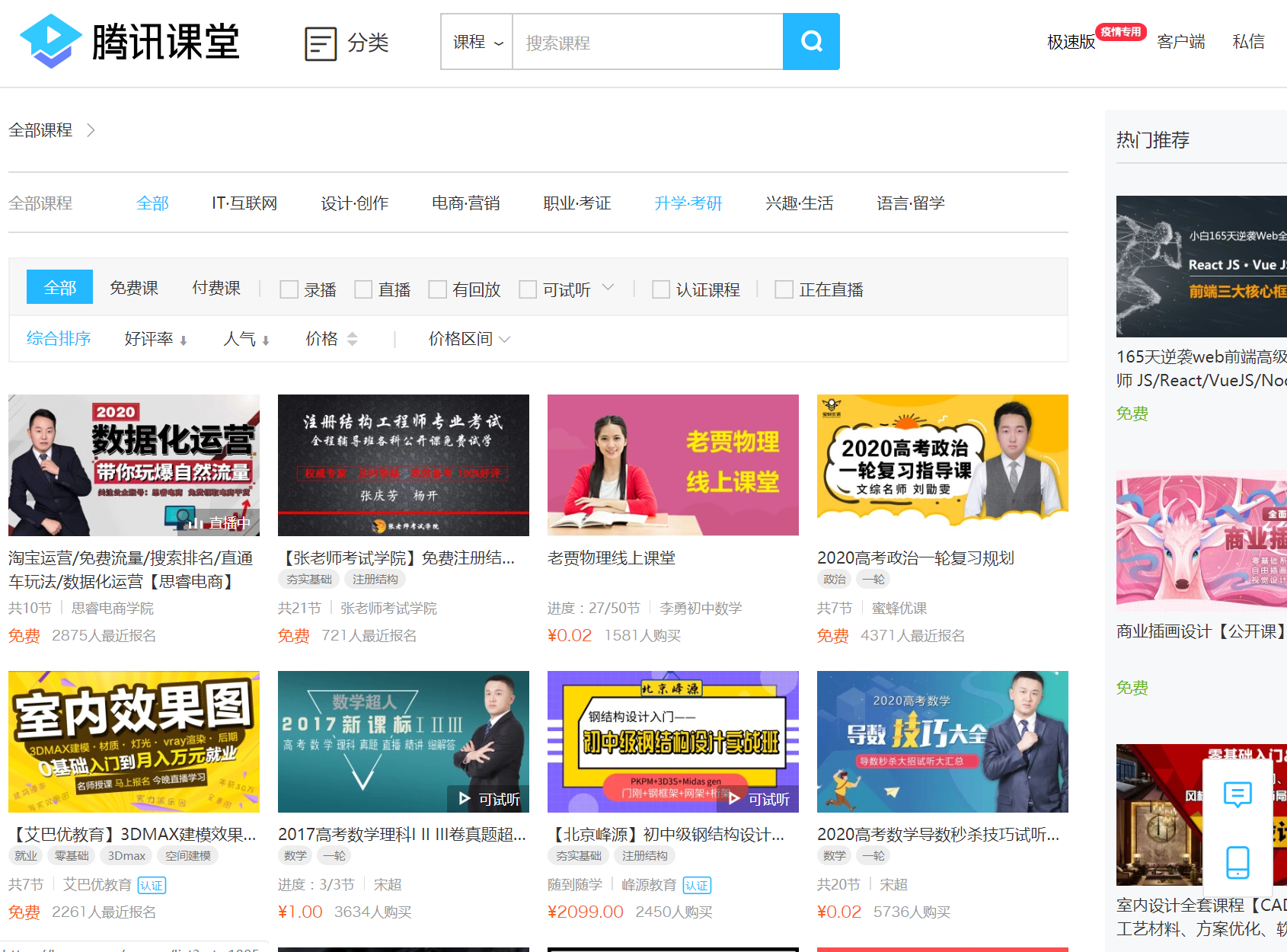Click the 零基础 tag
Screen dimensions: 1287x952
click(72, 856)
